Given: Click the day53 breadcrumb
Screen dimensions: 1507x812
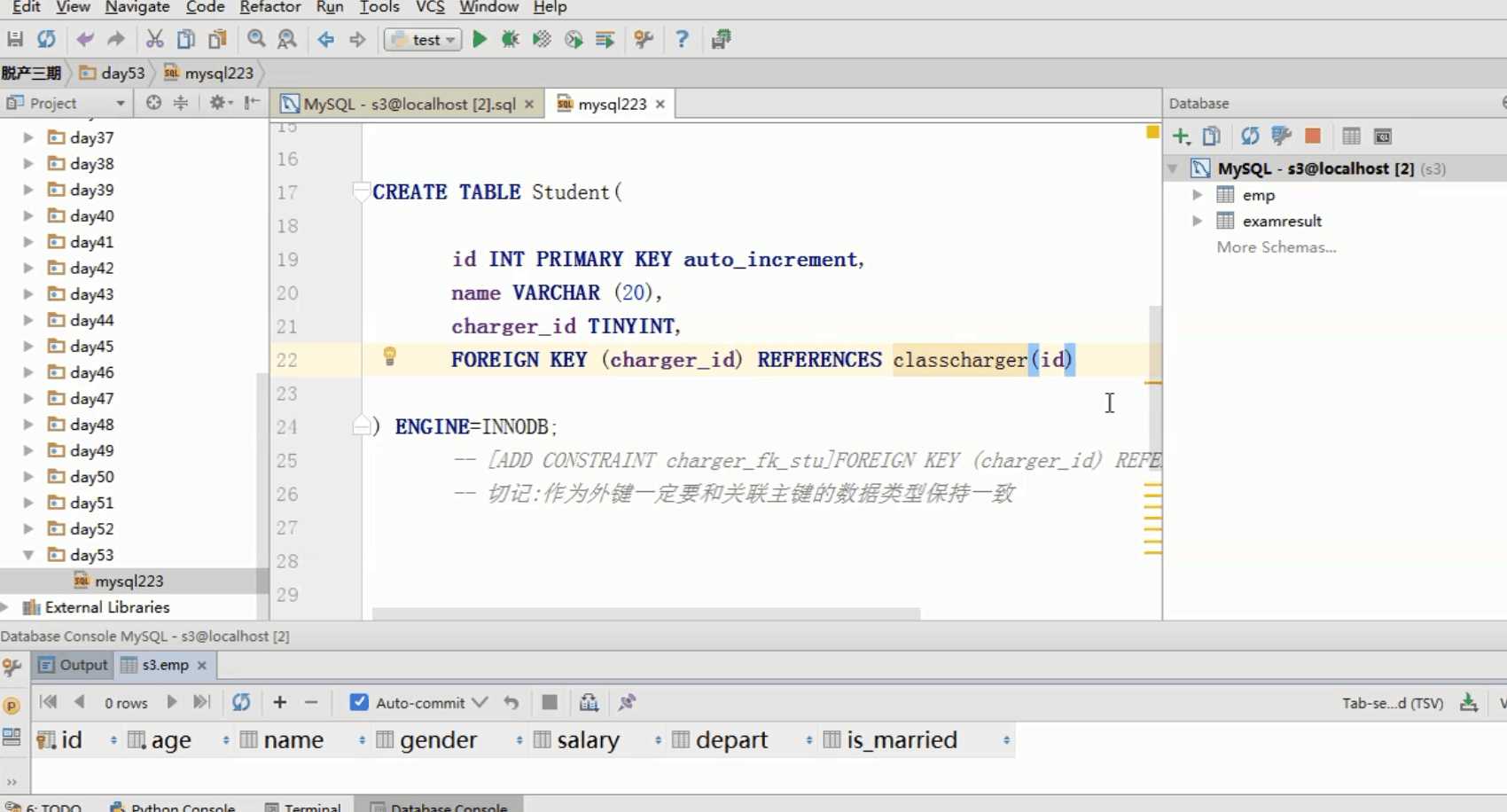Looking at the screenshot, I should (x=113, y=73).
